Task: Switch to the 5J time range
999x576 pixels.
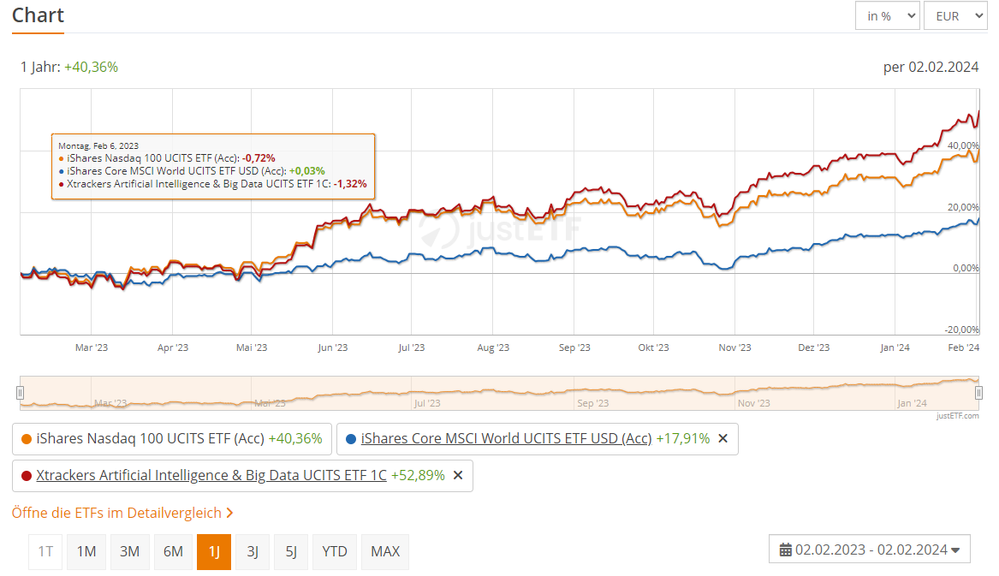Action: (x=291, y=552)
